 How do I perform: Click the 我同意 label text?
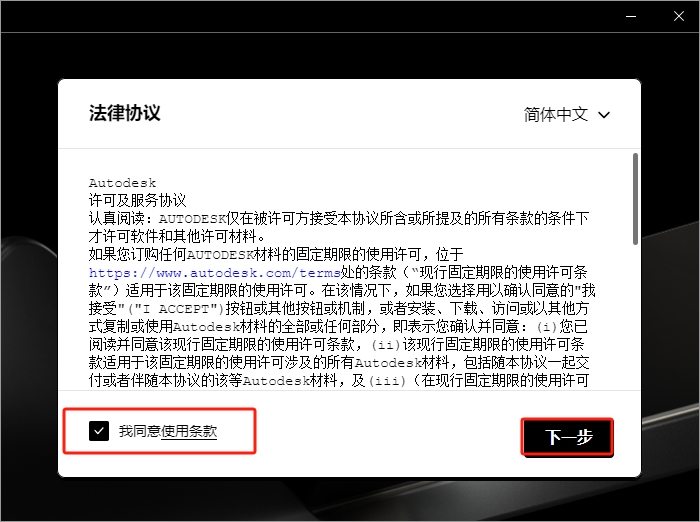[x=139, y=431]
